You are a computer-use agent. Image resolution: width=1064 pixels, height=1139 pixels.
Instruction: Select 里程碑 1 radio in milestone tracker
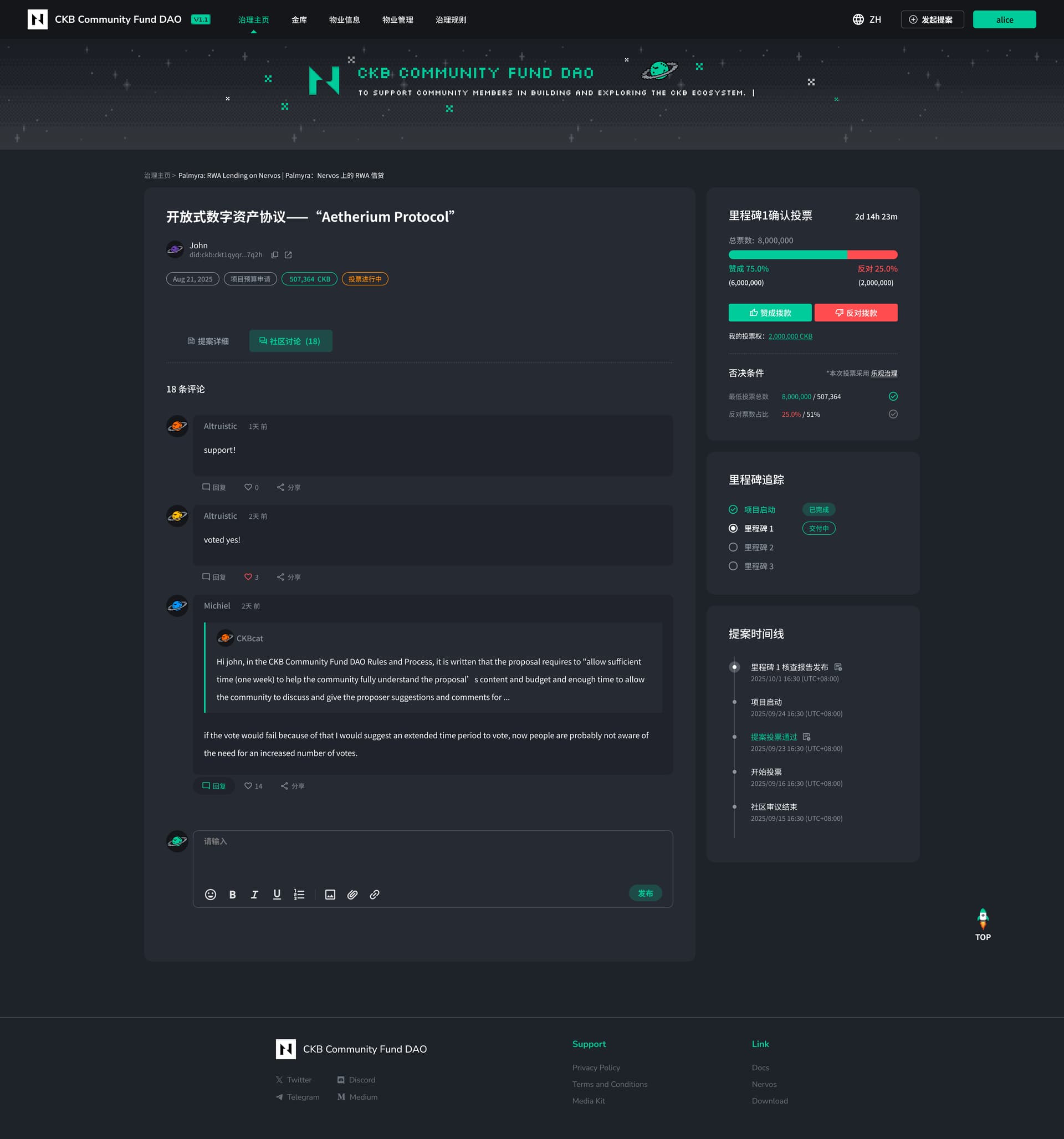[733, 528]
